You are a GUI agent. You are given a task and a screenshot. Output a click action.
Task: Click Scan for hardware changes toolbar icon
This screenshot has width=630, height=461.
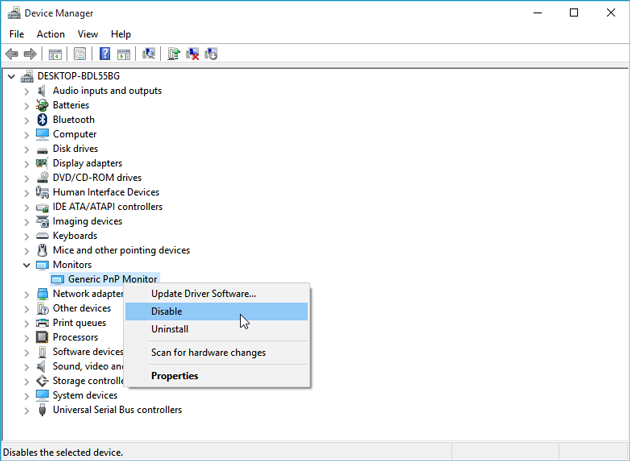(x=149, y=54)
